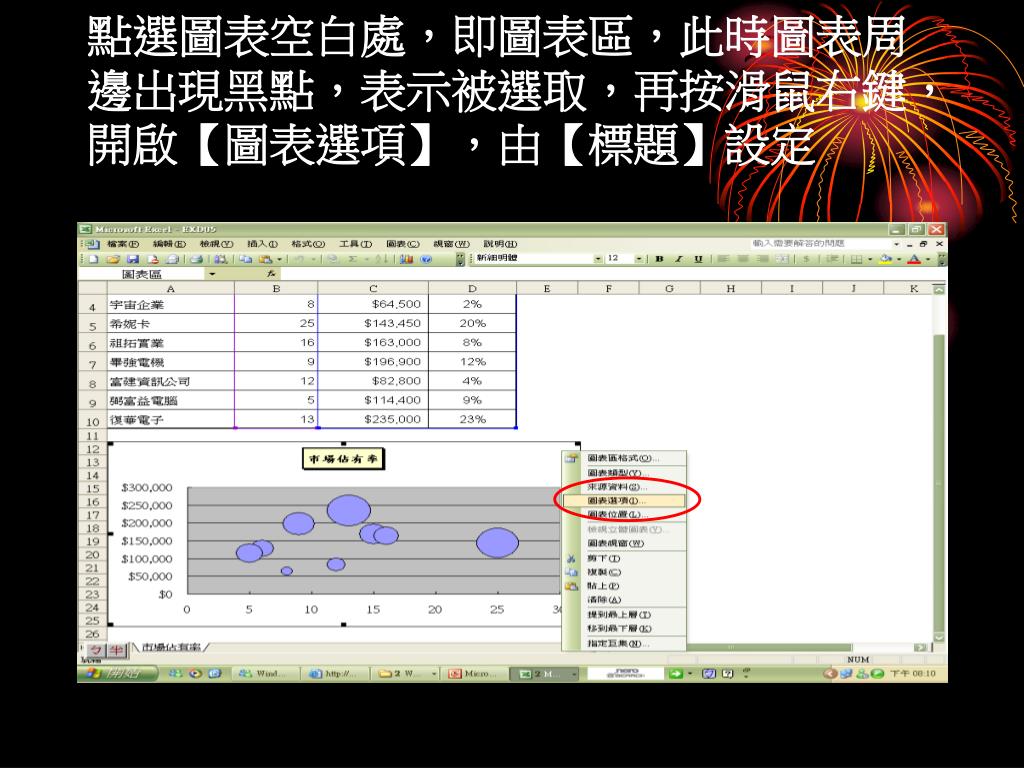The image size is (1024, 768).
Task: Expand the Font Color dropdown arrow
Action: [927, 259]
